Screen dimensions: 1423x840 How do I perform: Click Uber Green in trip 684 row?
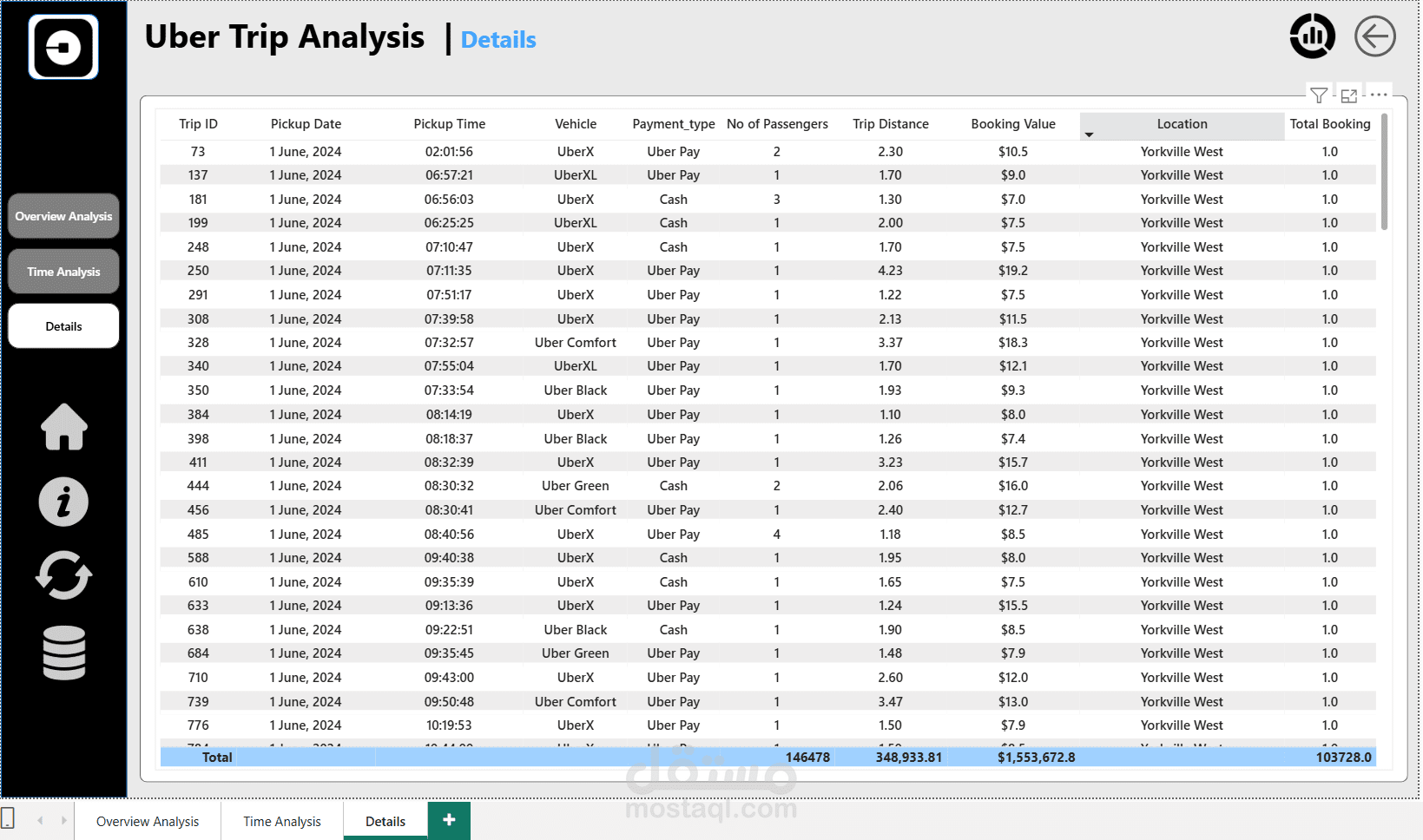(576, 653)
